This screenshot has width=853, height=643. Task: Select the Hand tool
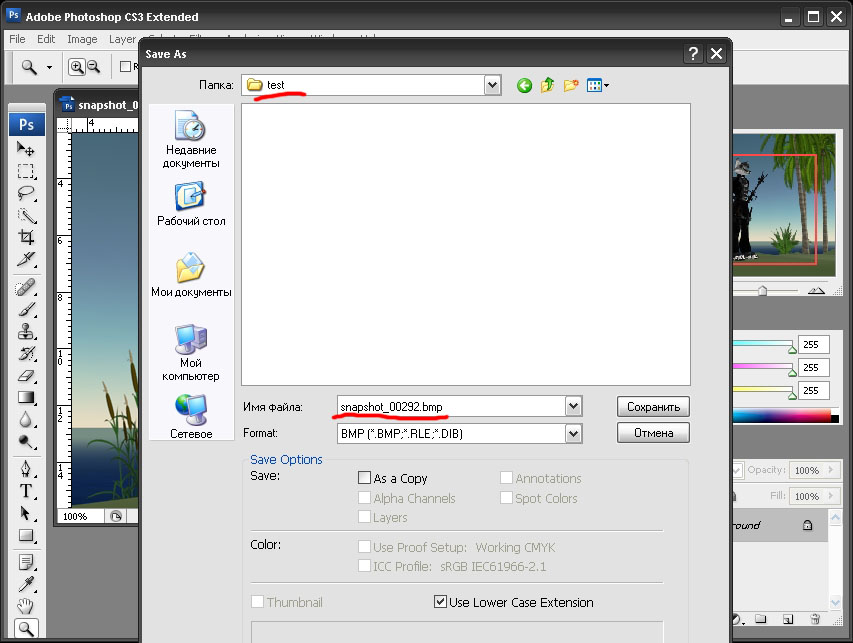coord(26,606)
